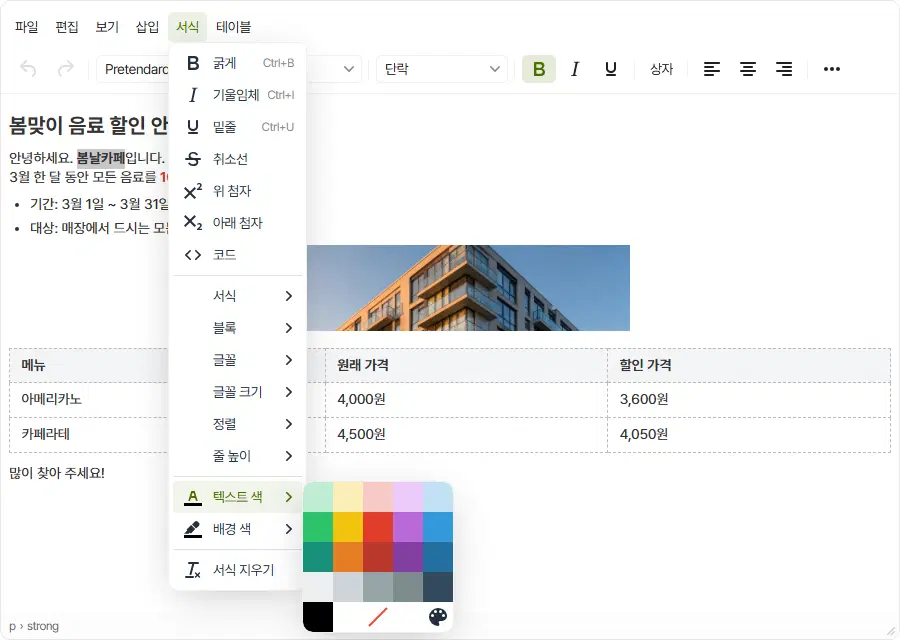Center align text with toolbar icon

748,69
